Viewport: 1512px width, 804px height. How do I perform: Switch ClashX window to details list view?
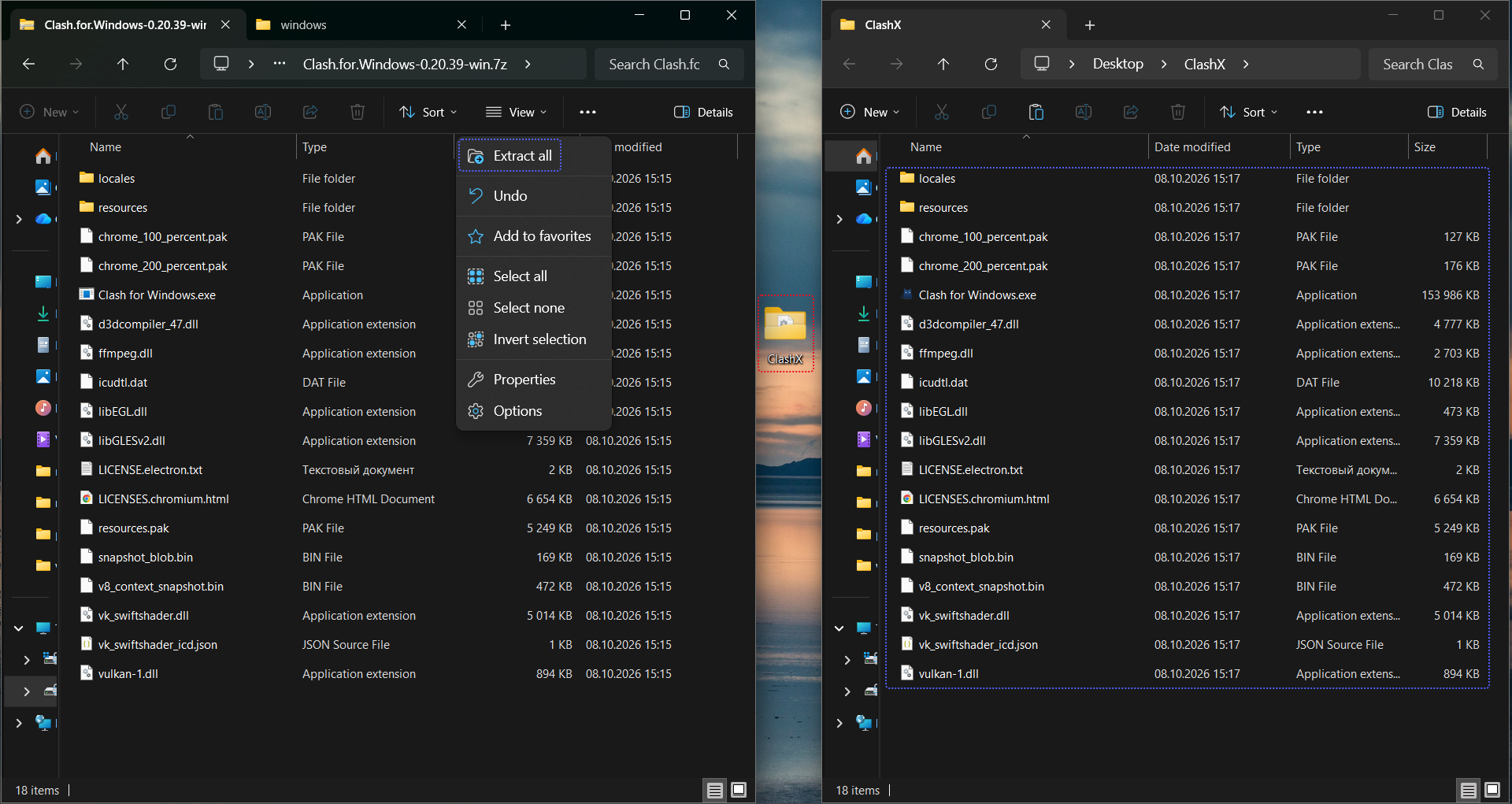[1469, 790]
